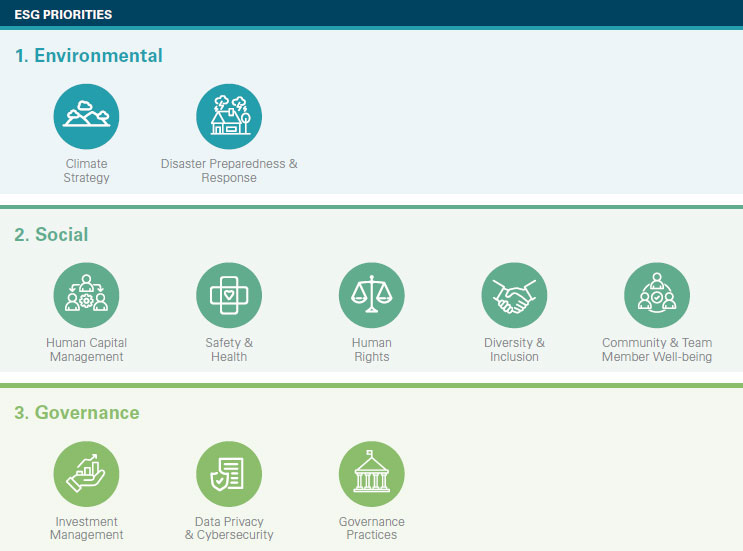The width and height of the screenshot is (743, 551).
Task: Select the "2. Social" section heading
Action: 51,235
